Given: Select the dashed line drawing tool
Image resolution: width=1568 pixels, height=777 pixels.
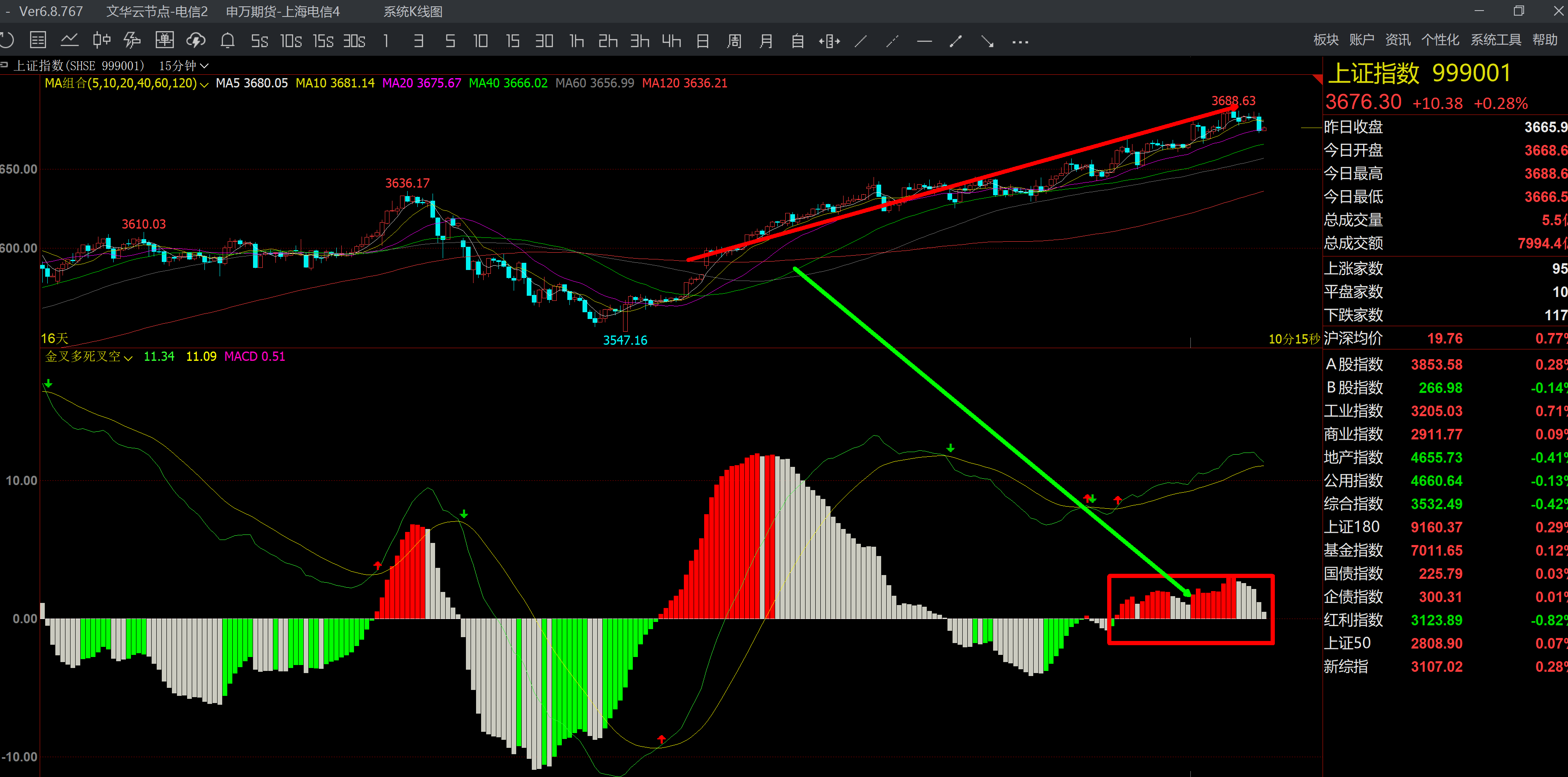Looking at the screenshot, I should tap(892, 41).
